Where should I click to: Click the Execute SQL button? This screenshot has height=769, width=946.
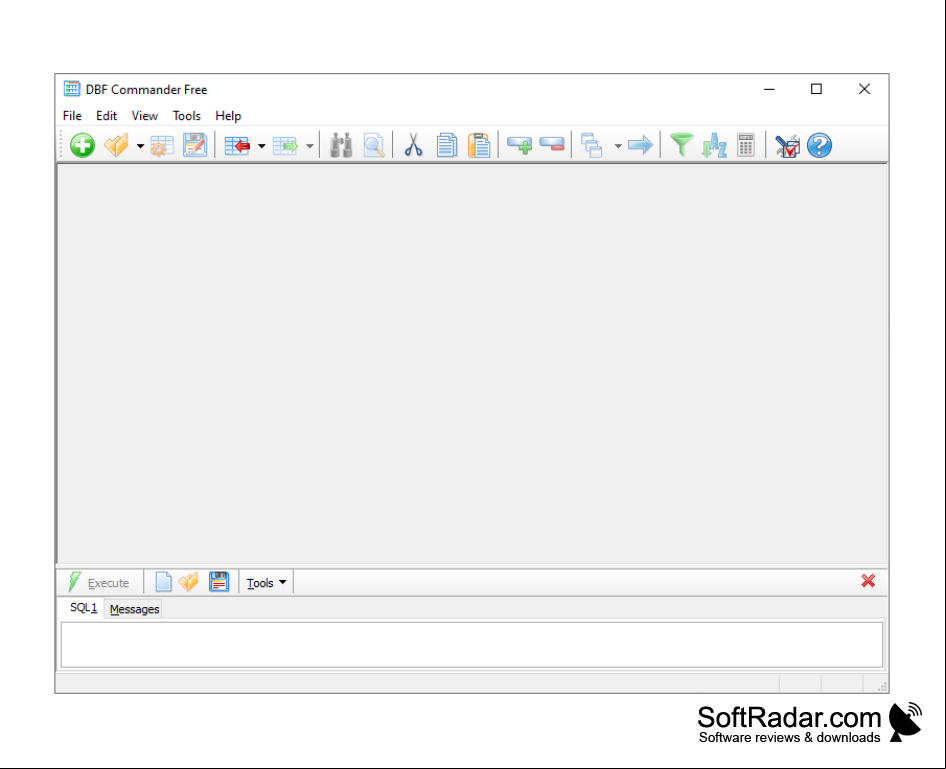point(100,583)
